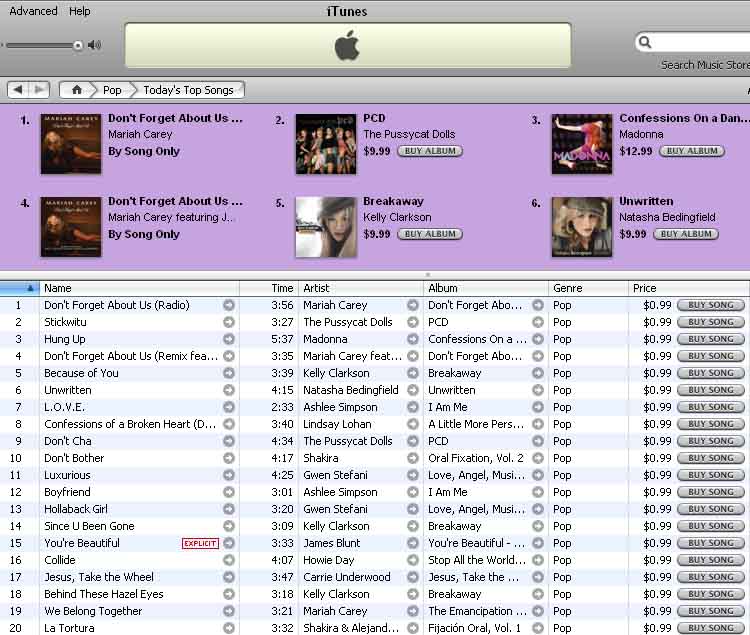750x635 pixels.
Task: Adjust the volume slider knob
Action: coord(77,45)
